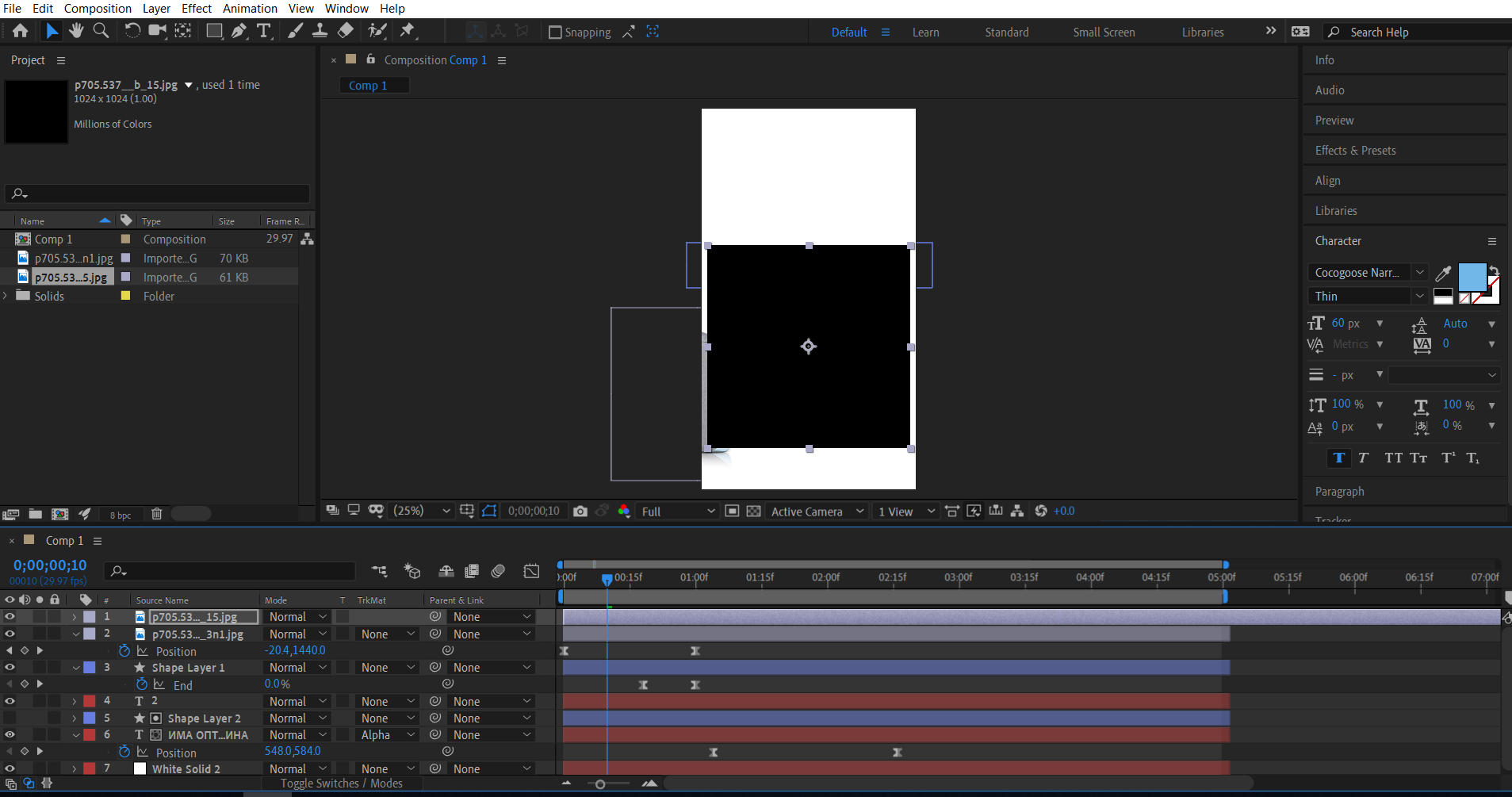Click the 8 bpc color depth button

pos(121,515)
